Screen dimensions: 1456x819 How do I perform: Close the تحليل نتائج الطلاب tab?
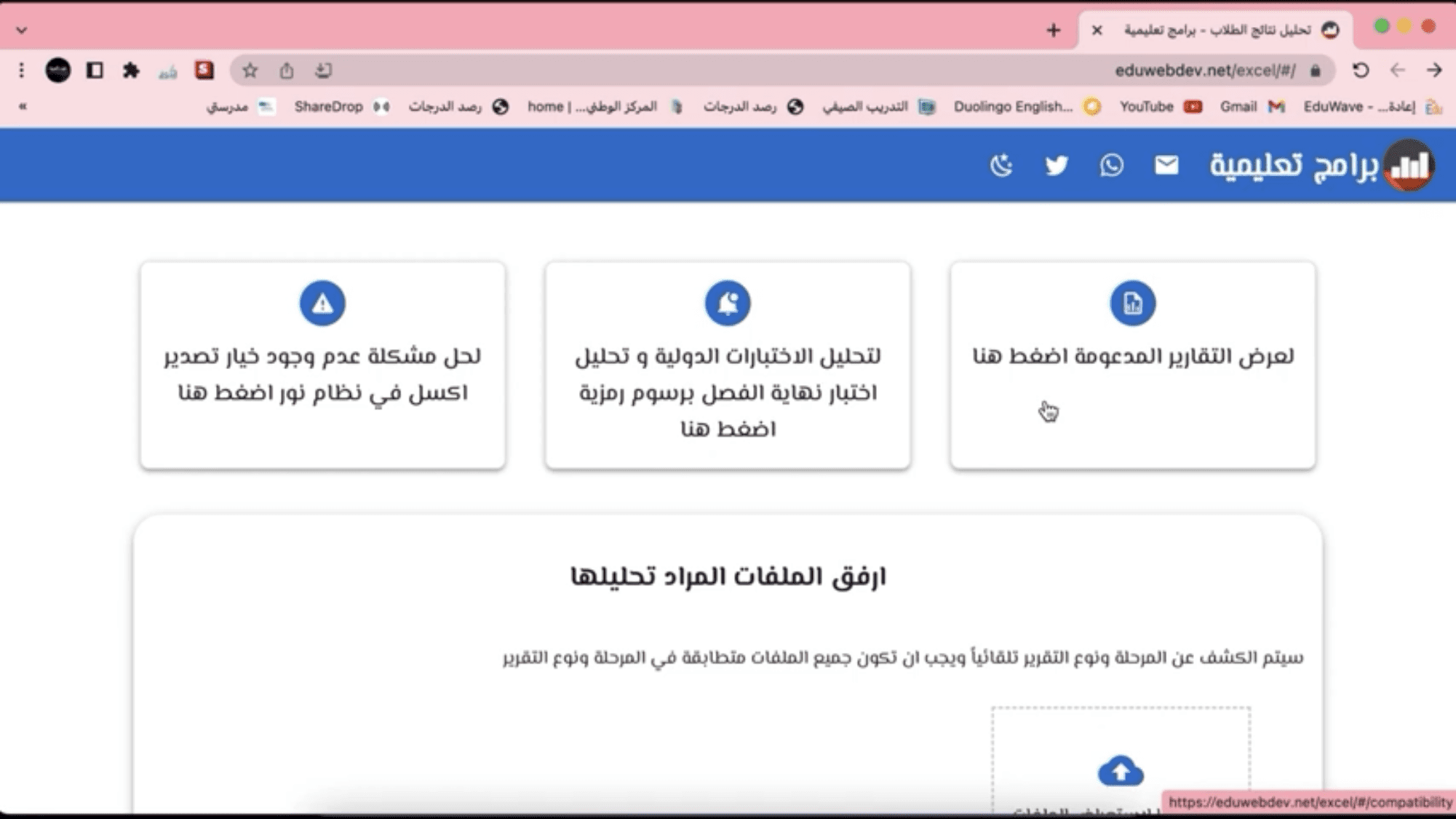[x=1097, y=30]
